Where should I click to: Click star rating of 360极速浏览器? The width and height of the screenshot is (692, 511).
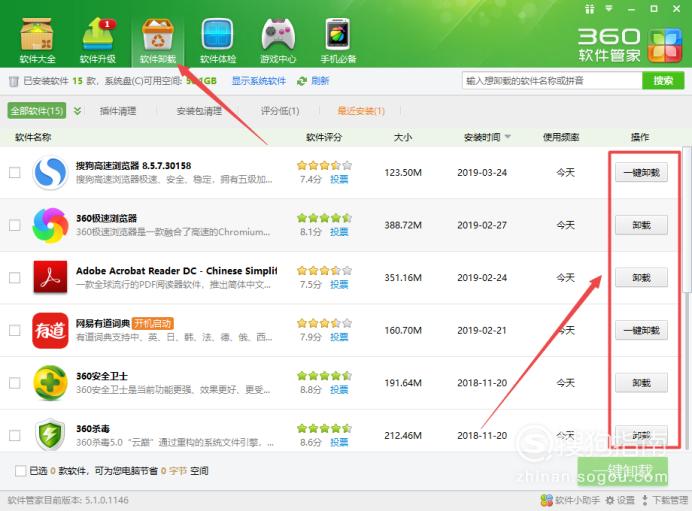point(324,218)
